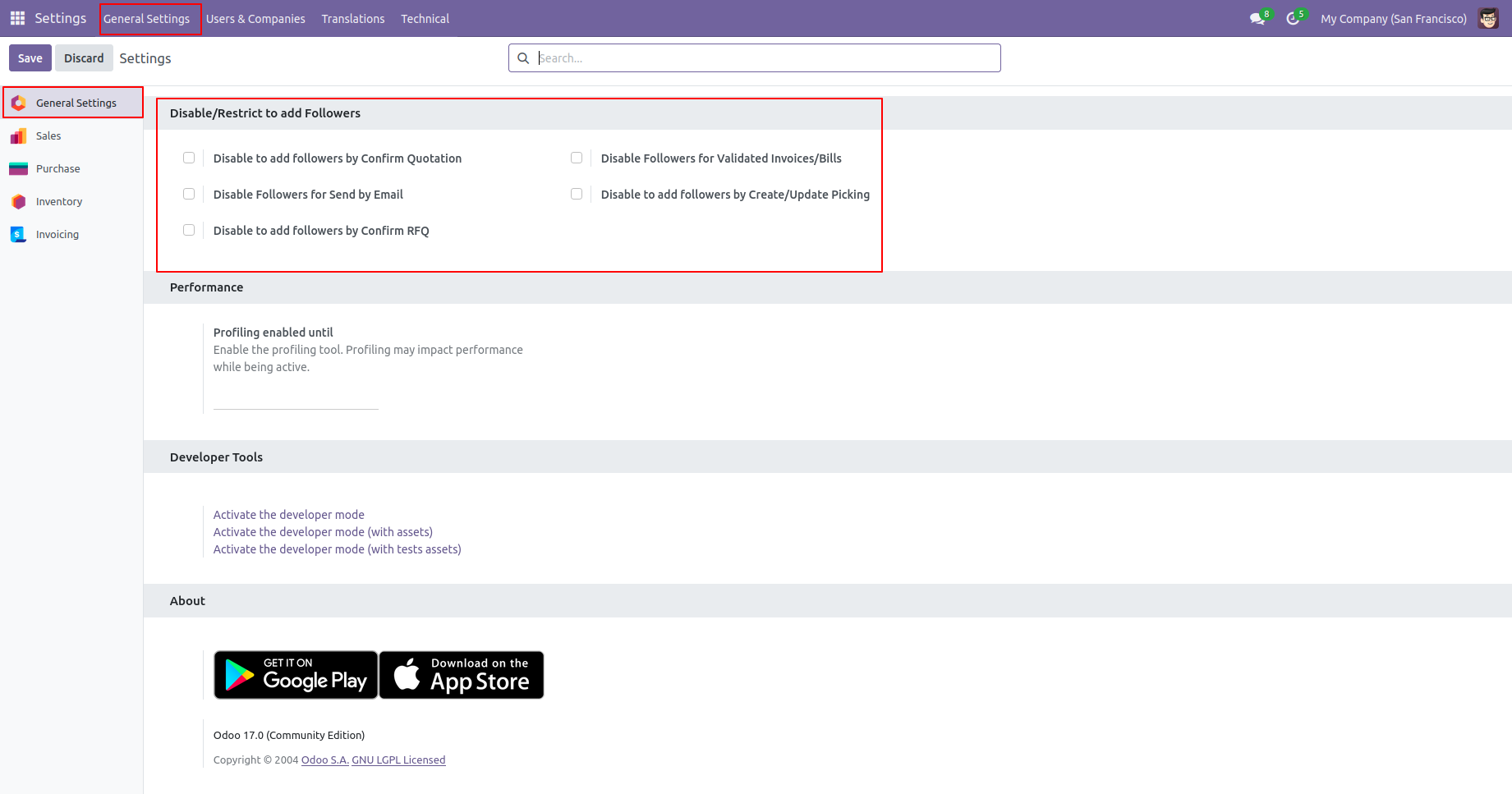1512x794 pixels.
Task: Tick Disable Followers for Send by Email
Action: pos(189,194)
